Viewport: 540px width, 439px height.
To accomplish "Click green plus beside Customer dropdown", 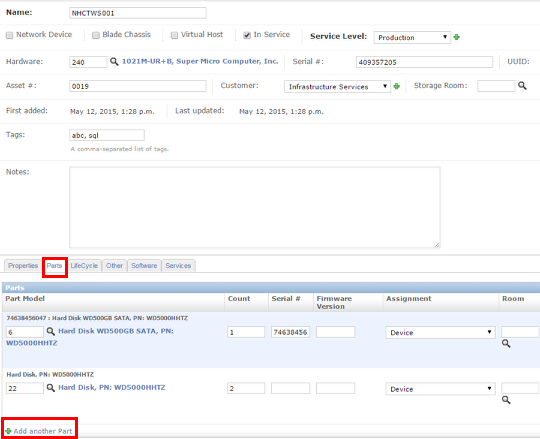I will pyautogui.click(x=397, y=86).
